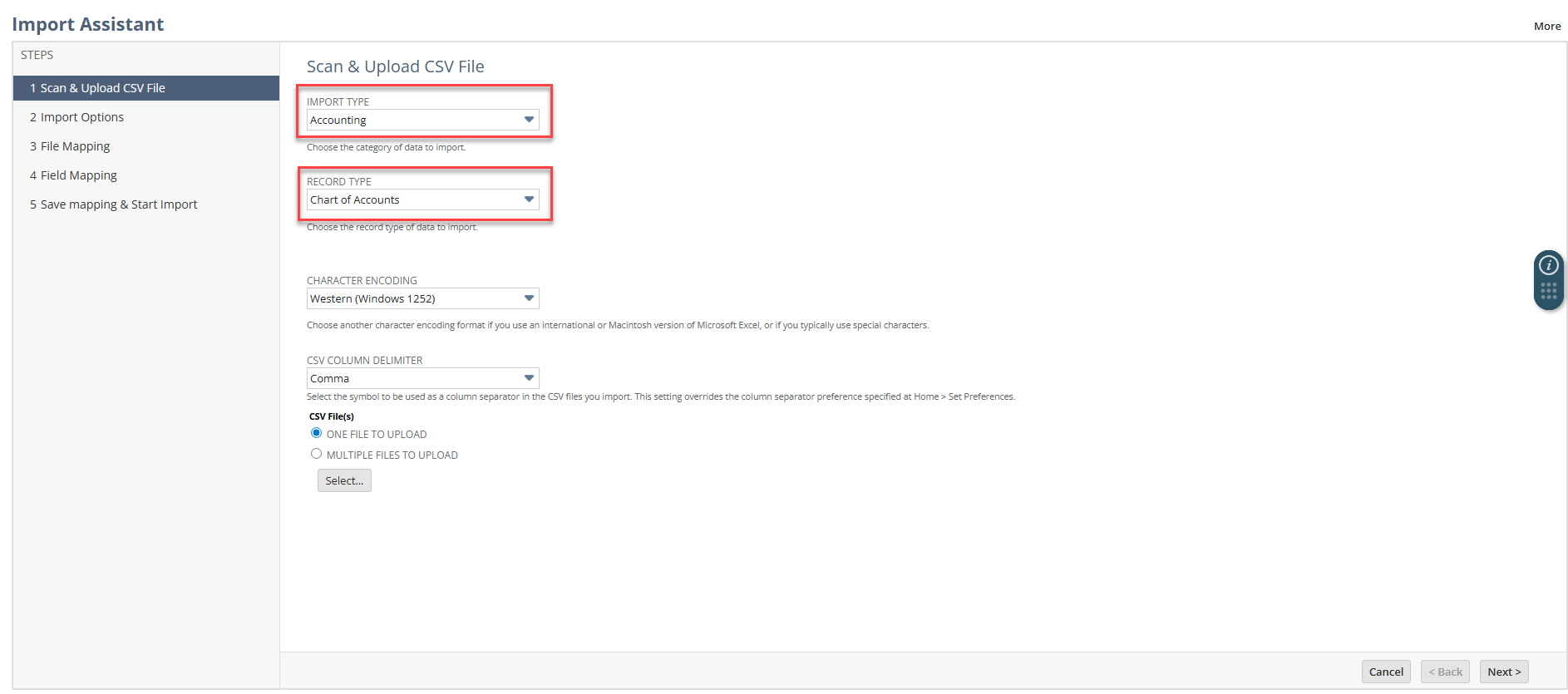This screenshot has width=1568, height=694.
Task: Open the info help icon
Action: click(1548, 265)
